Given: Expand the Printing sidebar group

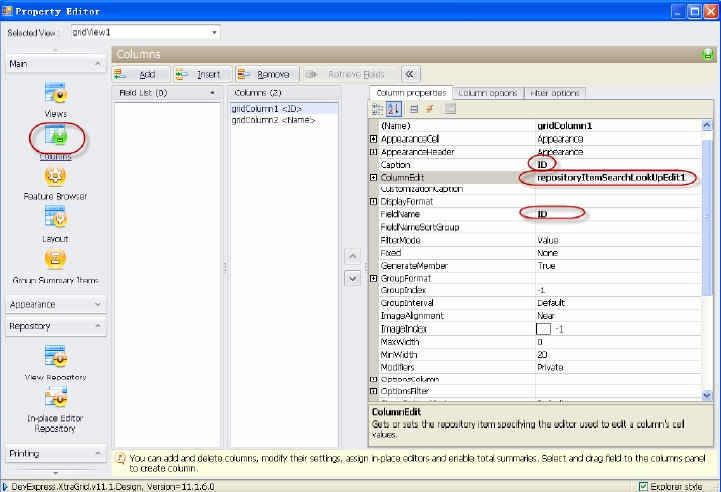Looking at the screenshot, I should 97,453.
